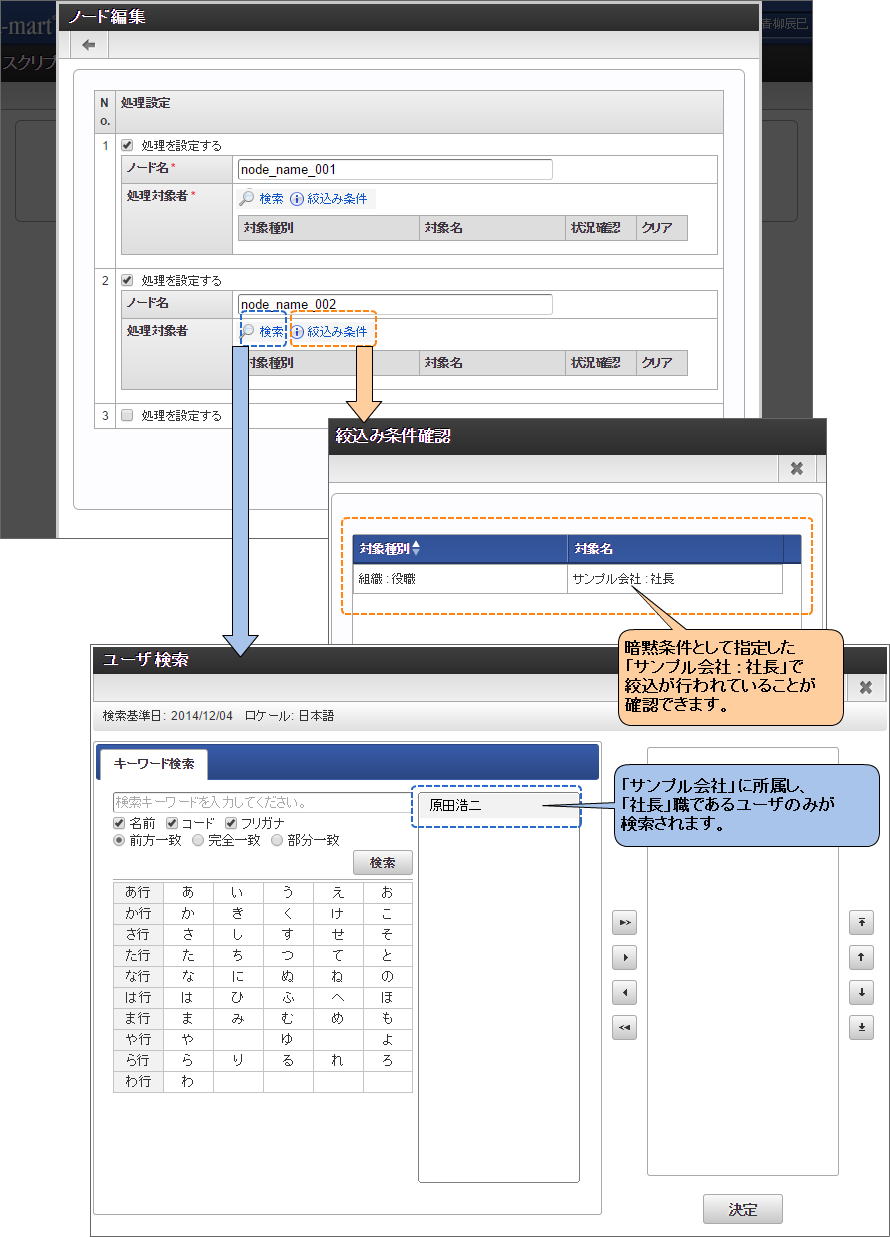Click the 検索 link for node_name_001

[271, 199]
